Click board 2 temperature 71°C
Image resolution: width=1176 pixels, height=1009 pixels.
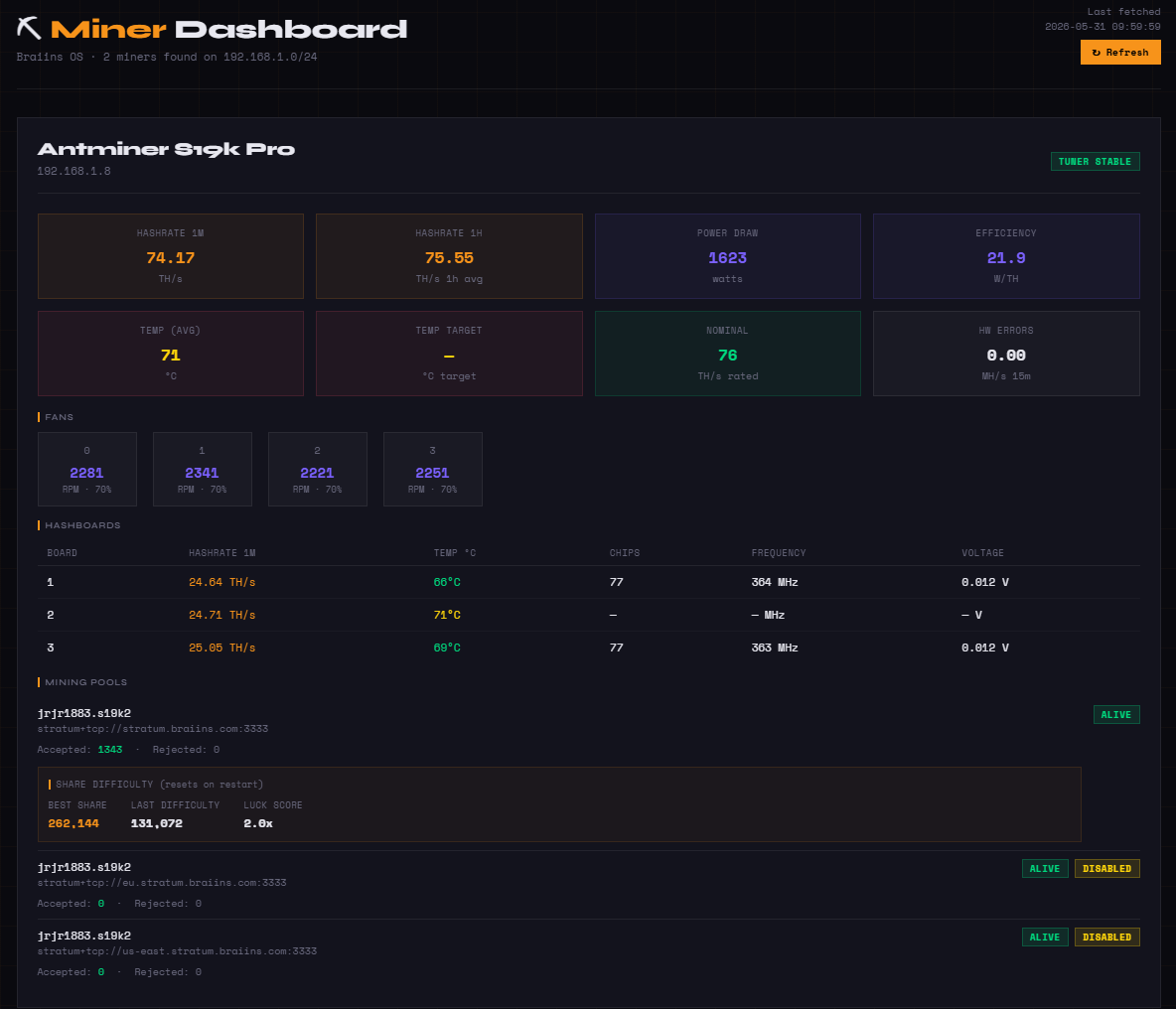[x=447, y=616]
